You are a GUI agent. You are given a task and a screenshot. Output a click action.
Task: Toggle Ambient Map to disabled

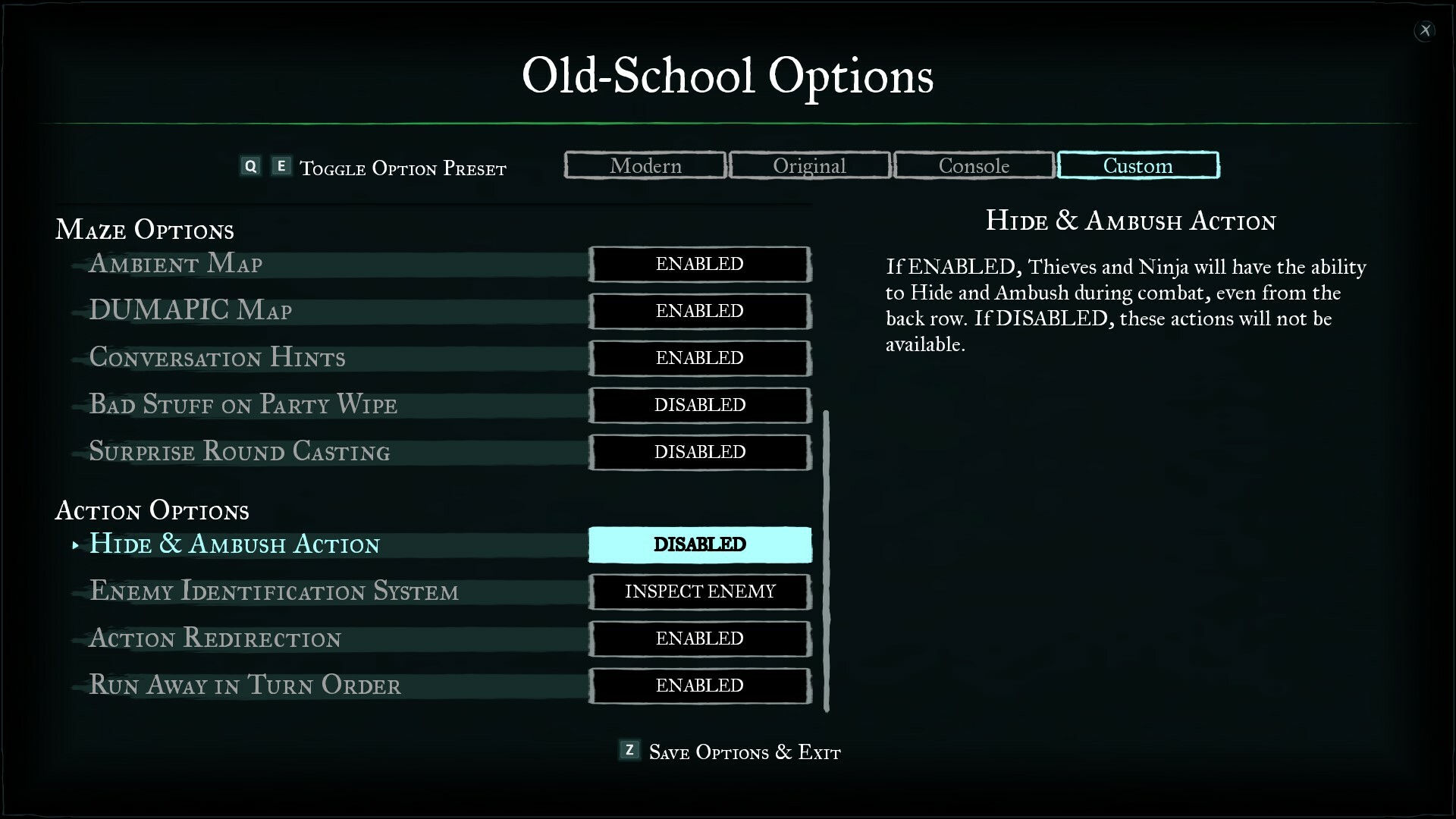tap(700, 264)
